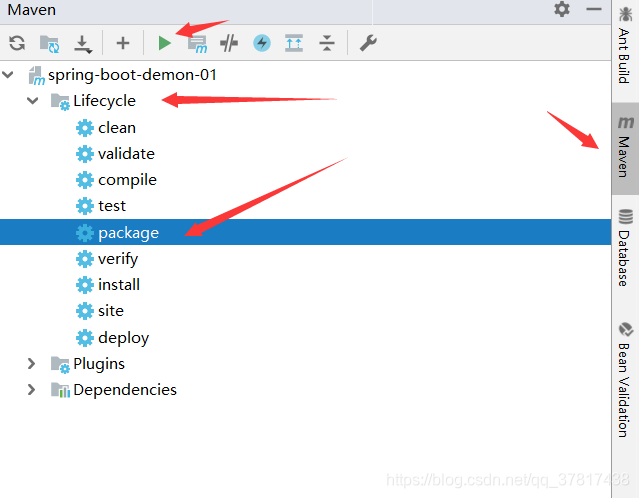This screenshot has width=639, height=498.
Task: Open the Ant Build side tab
Action: point(625,45)
